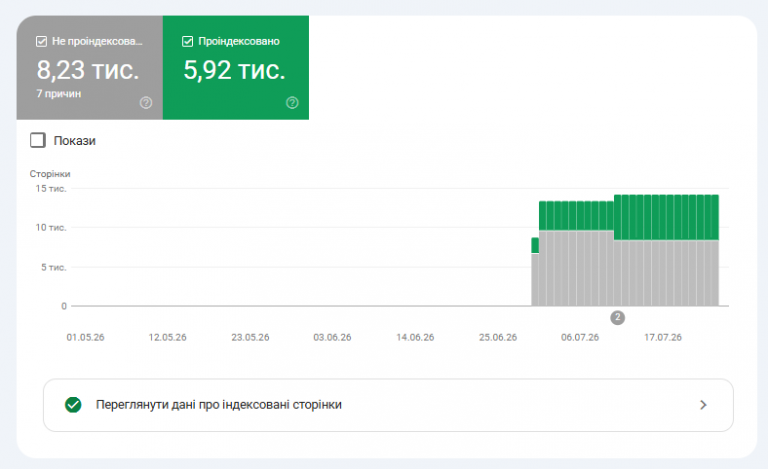Select the green 5,92 тис. indexed card
The width and height of the screenshot is (768, 469).
[x=236, y=68]
